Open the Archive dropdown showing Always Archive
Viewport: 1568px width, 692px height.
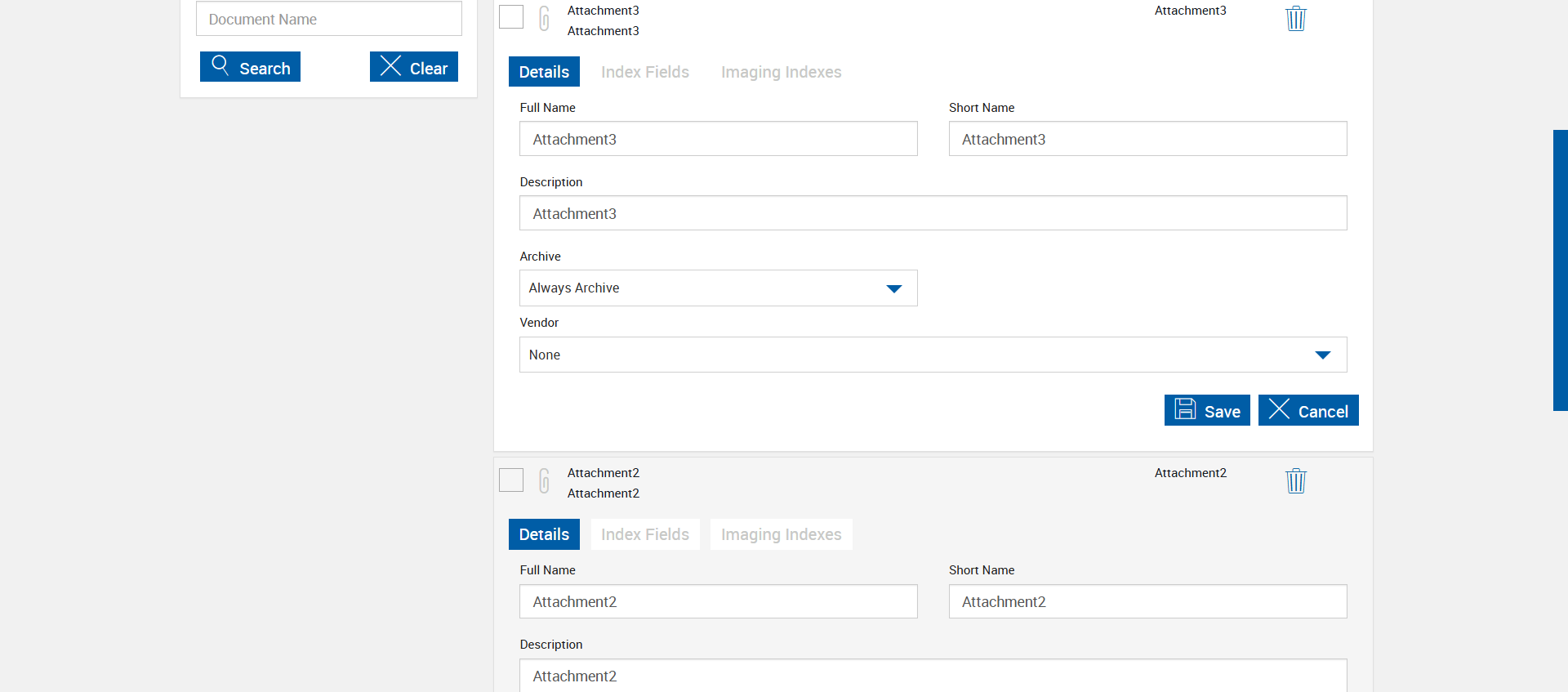tap(718, 288)
